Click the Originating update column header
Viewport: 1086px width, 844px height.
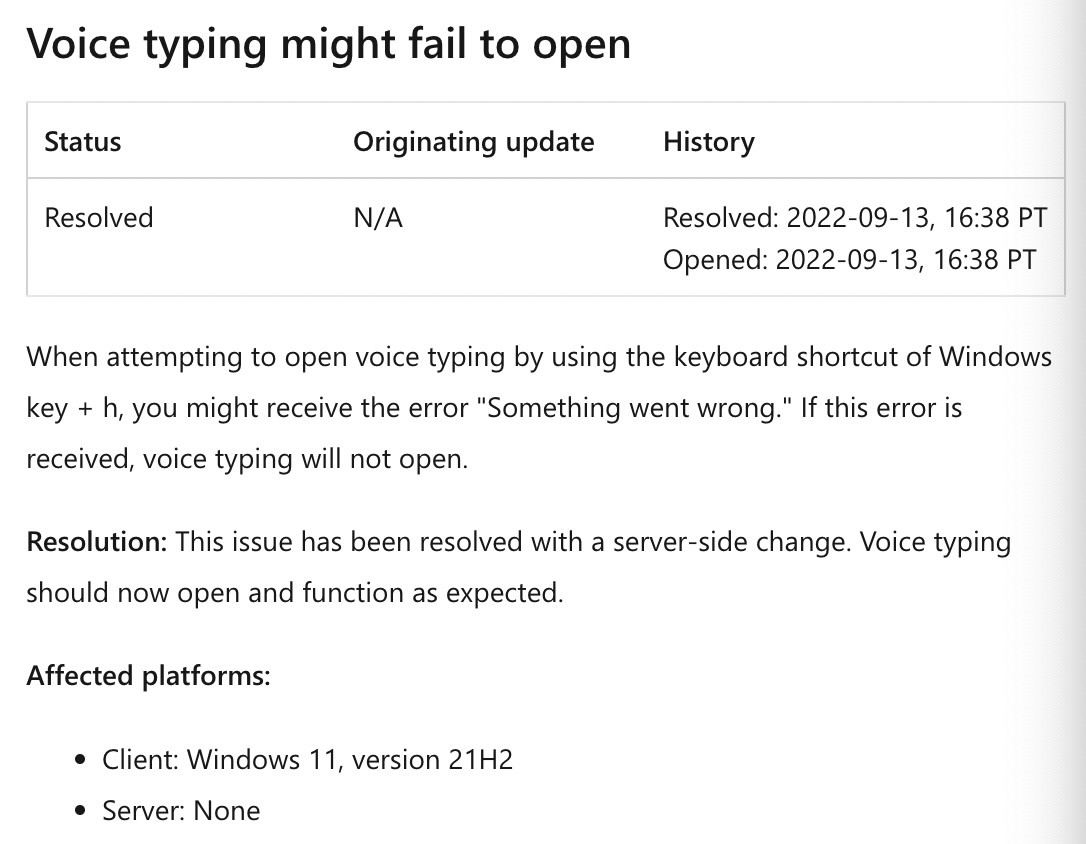[x=474, y=141]
